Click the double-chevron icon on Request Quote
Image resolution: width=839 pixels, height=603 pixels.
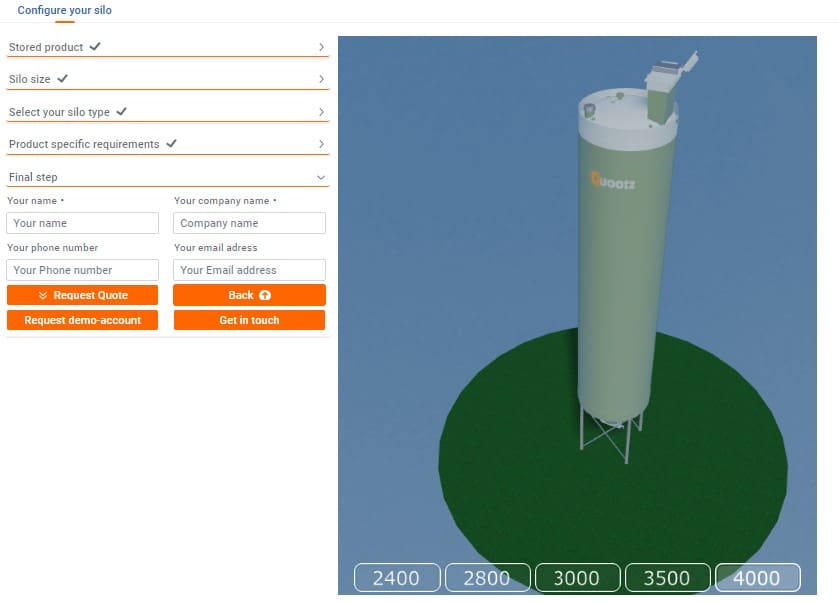point(42,295)
